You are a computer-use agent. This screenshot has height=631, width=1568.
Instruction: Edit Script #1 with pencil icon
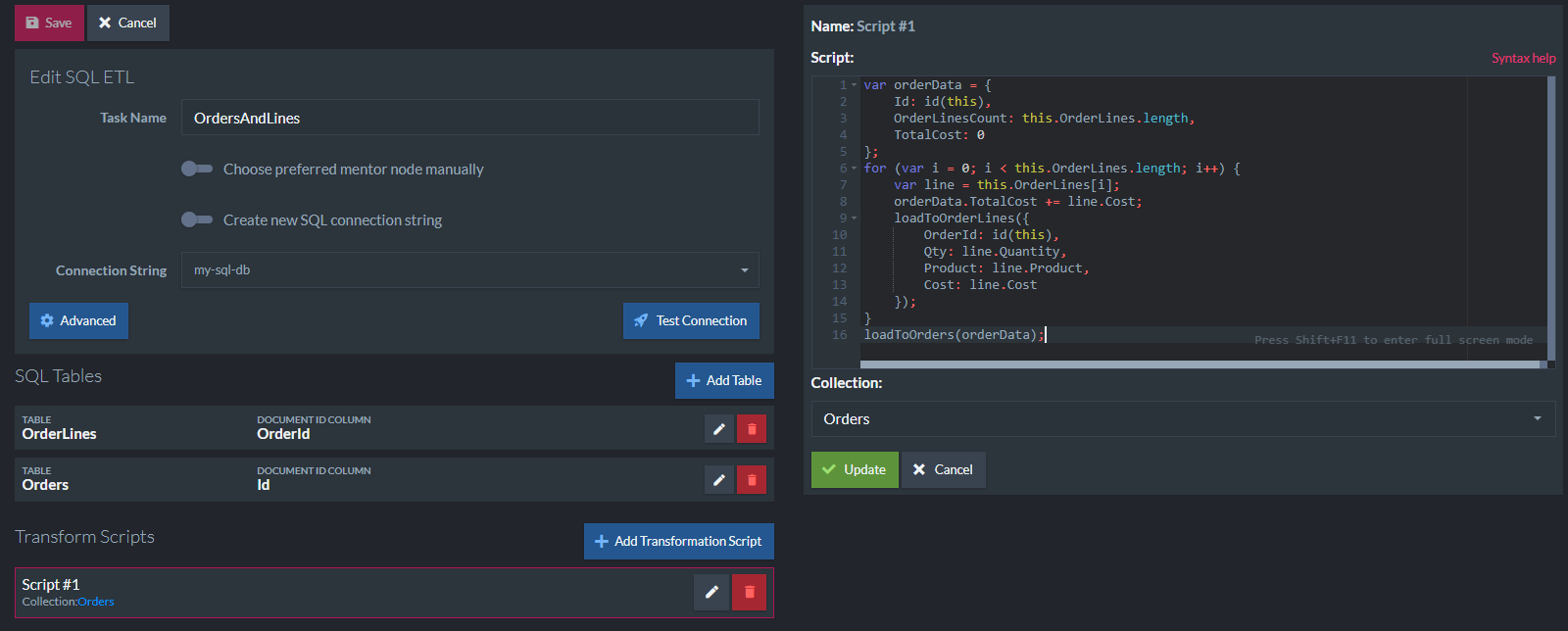pyautogui.click(x=711, y=592)
